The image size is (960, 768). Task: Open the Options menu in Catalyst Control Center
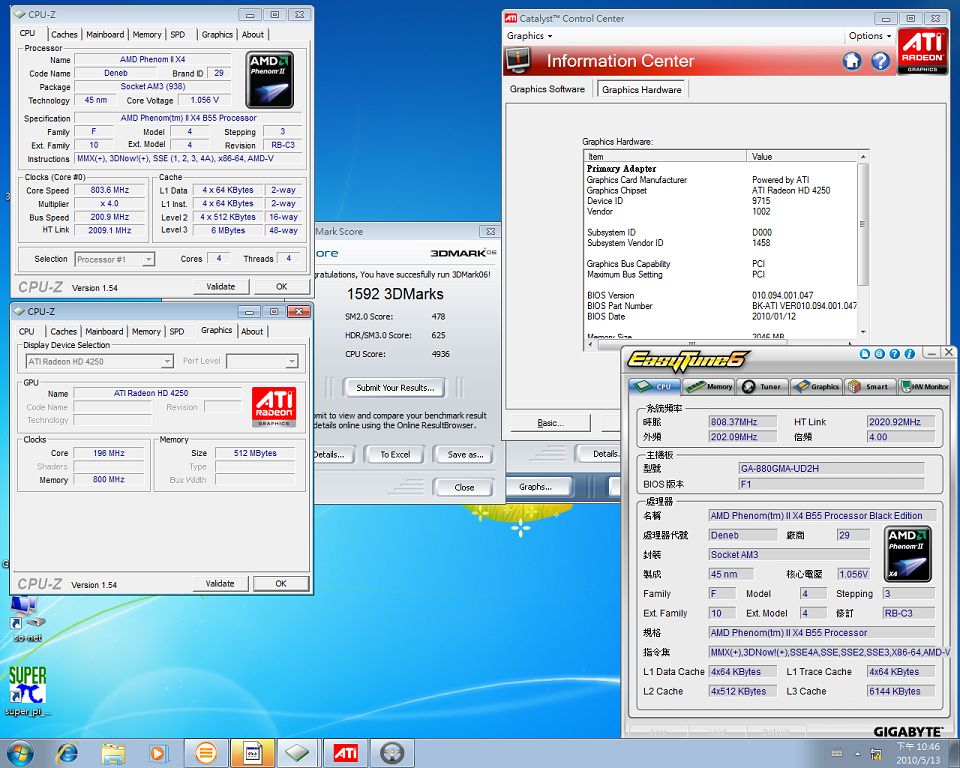point(869,36)
